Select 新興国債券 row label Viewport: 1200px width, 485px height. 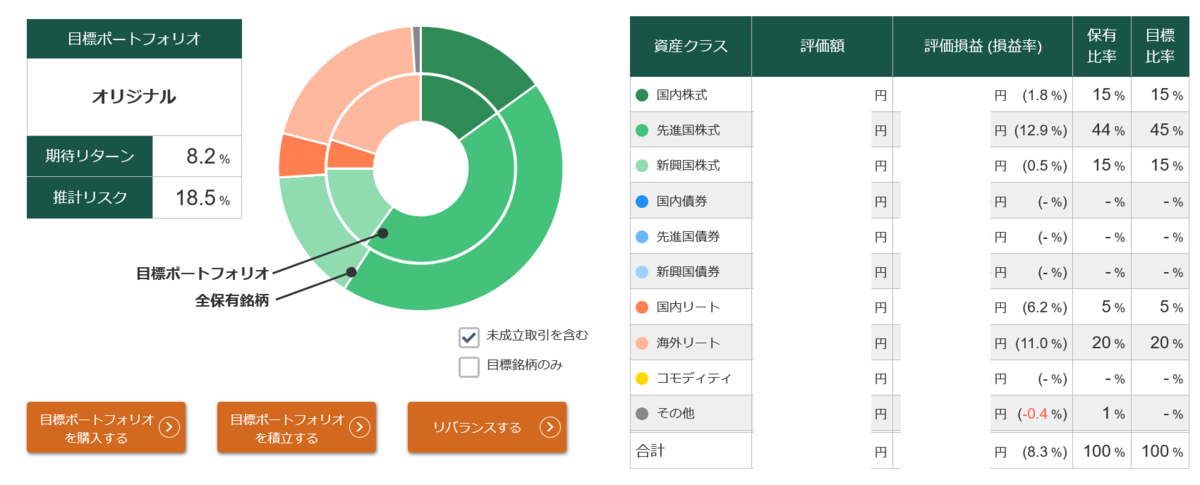click(x=688, y=272)
